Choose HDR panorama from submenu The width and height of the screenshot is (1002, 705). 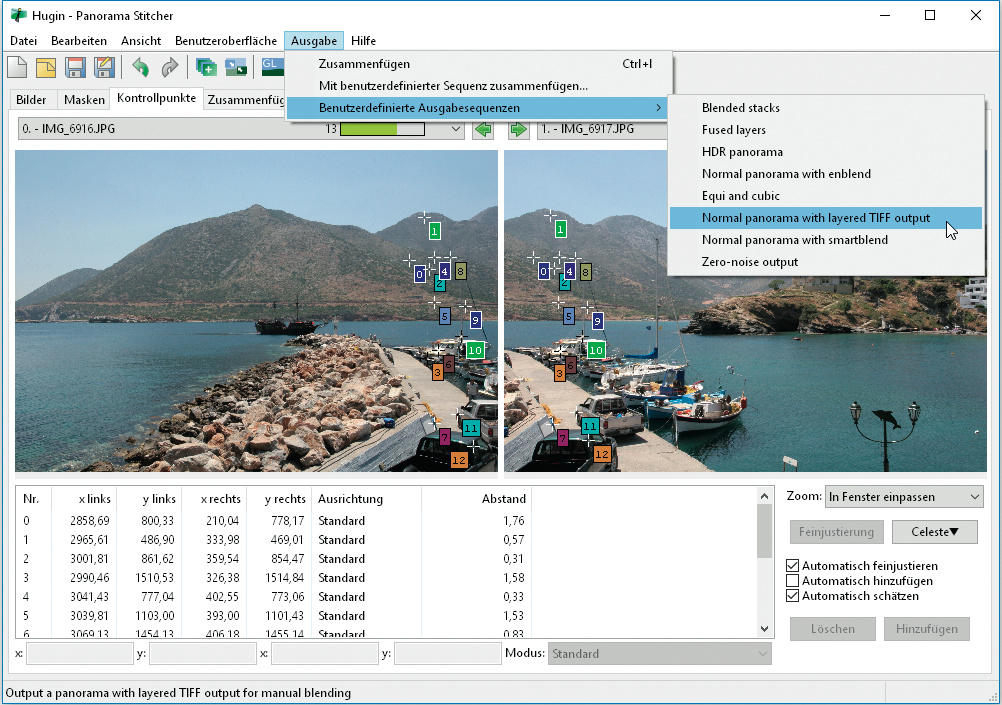click(742, 152)
